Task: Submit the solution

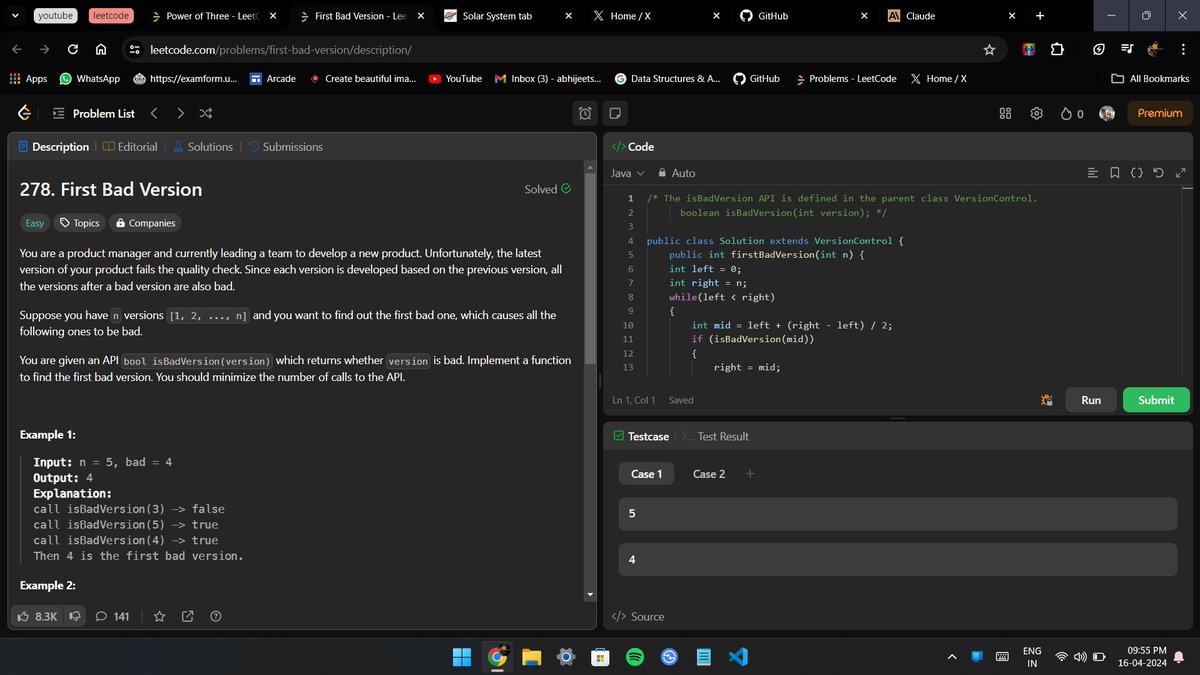Action: [1156, 400]
